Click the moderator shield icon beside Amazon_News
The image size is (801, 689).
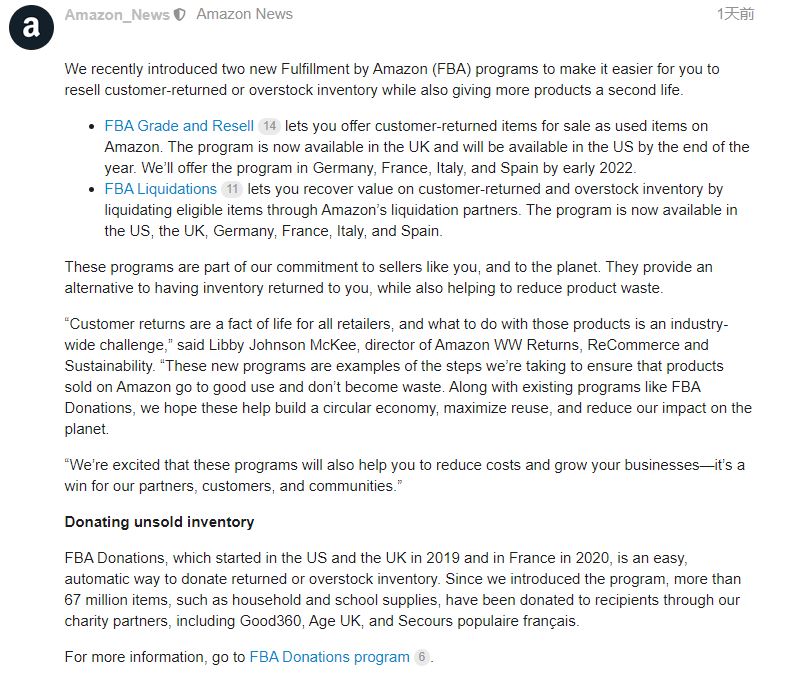point(179,15)
